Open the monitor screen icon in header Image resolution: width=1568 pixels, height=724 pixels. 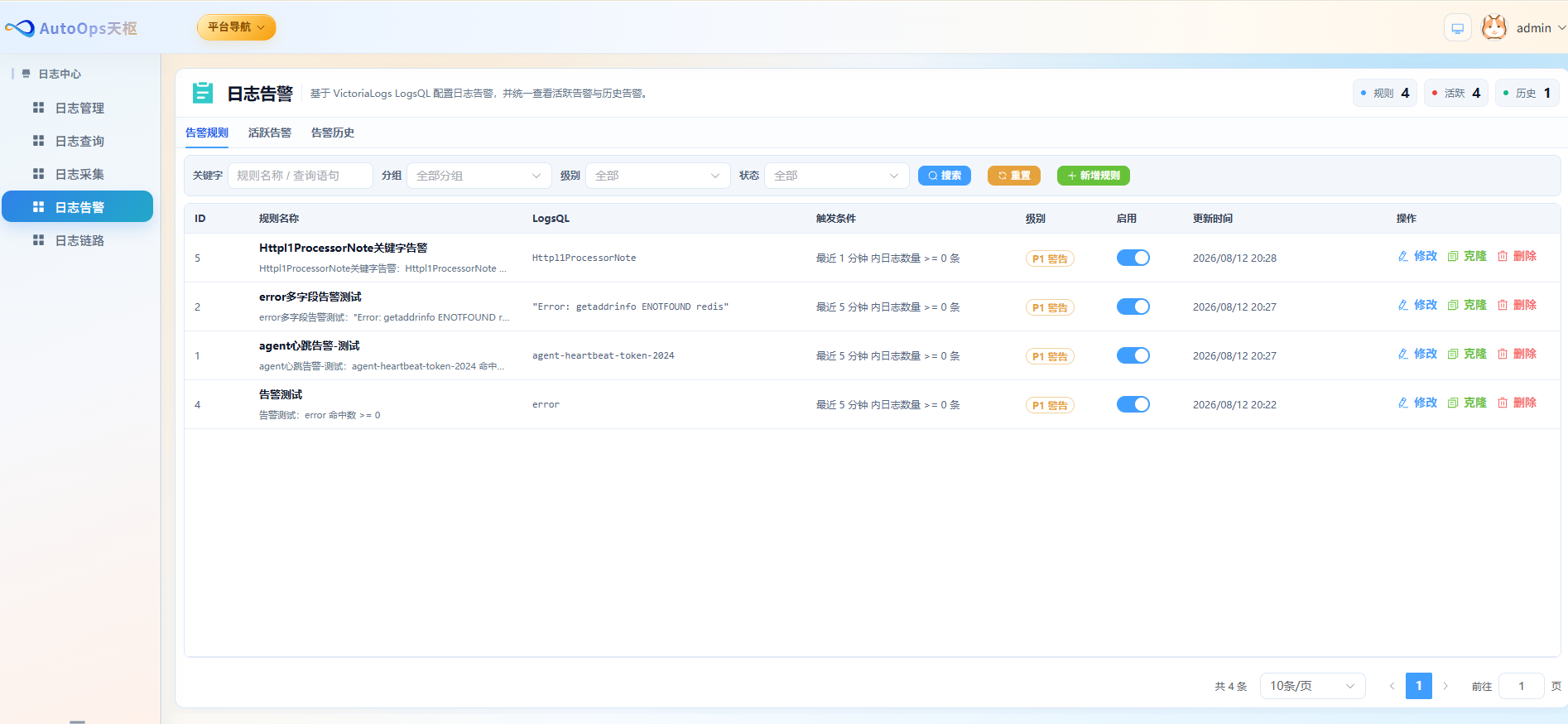point(1458,28)
